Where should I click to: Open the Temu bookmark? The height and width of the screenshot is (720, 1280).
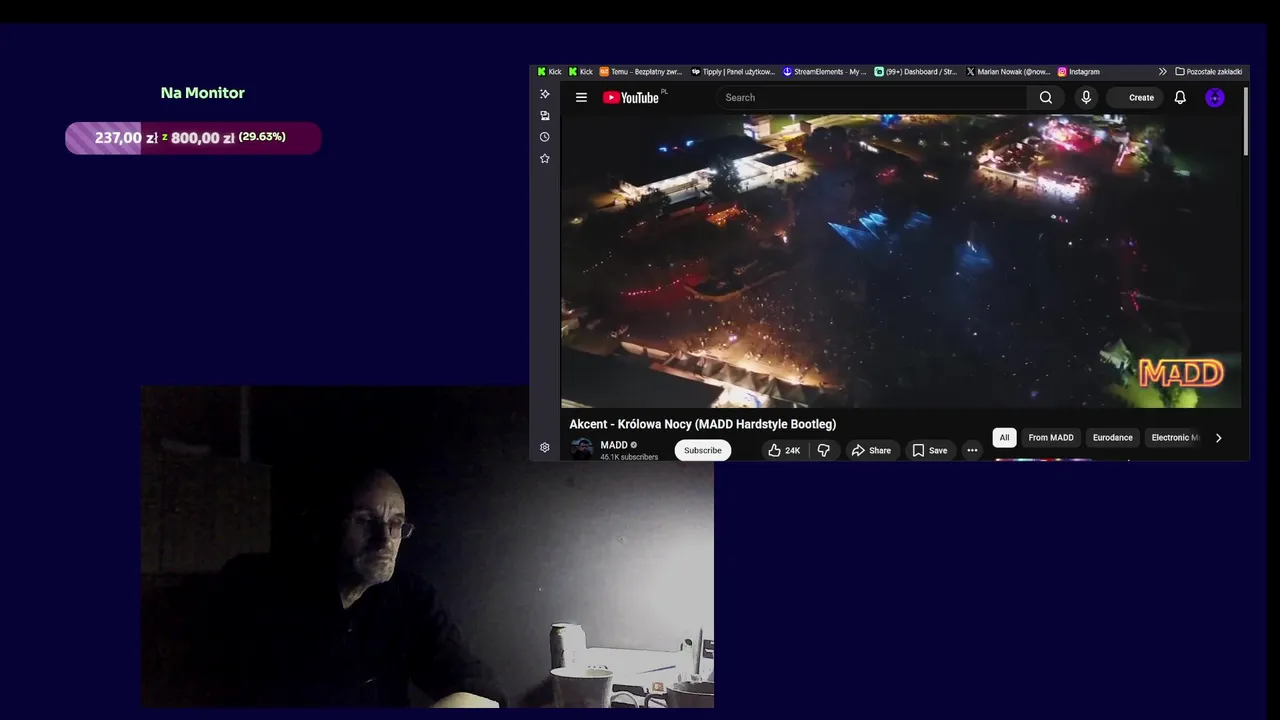coord(640,72)
